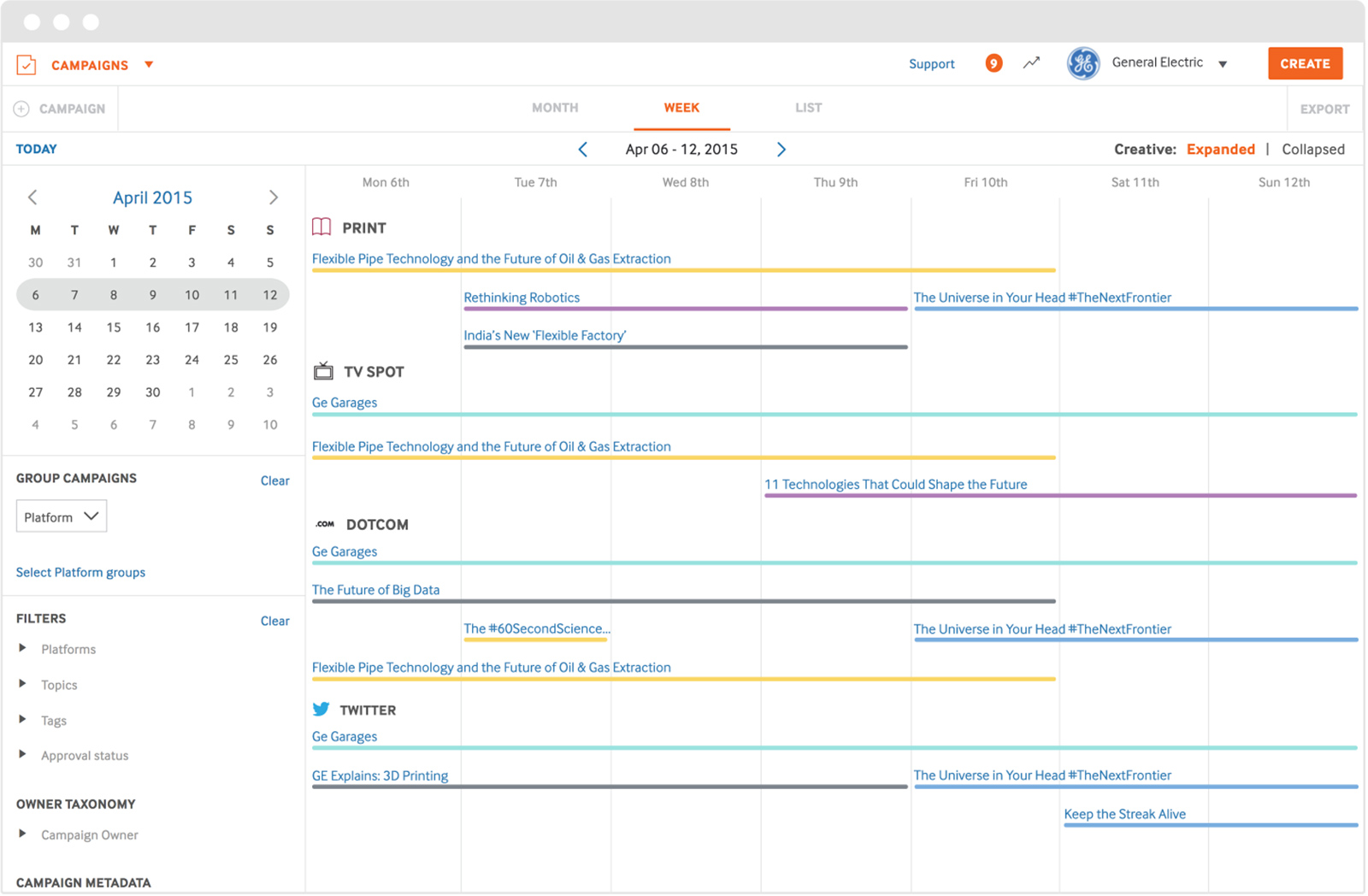Click the Apr 06 - 12, 2015 date range

(681, 150)
